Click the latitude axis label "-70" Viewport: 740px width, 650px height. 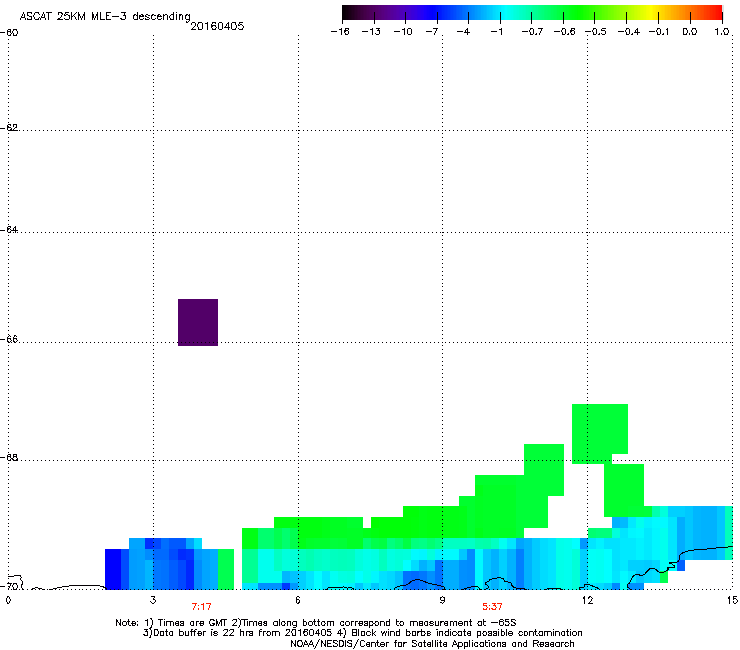9,587
